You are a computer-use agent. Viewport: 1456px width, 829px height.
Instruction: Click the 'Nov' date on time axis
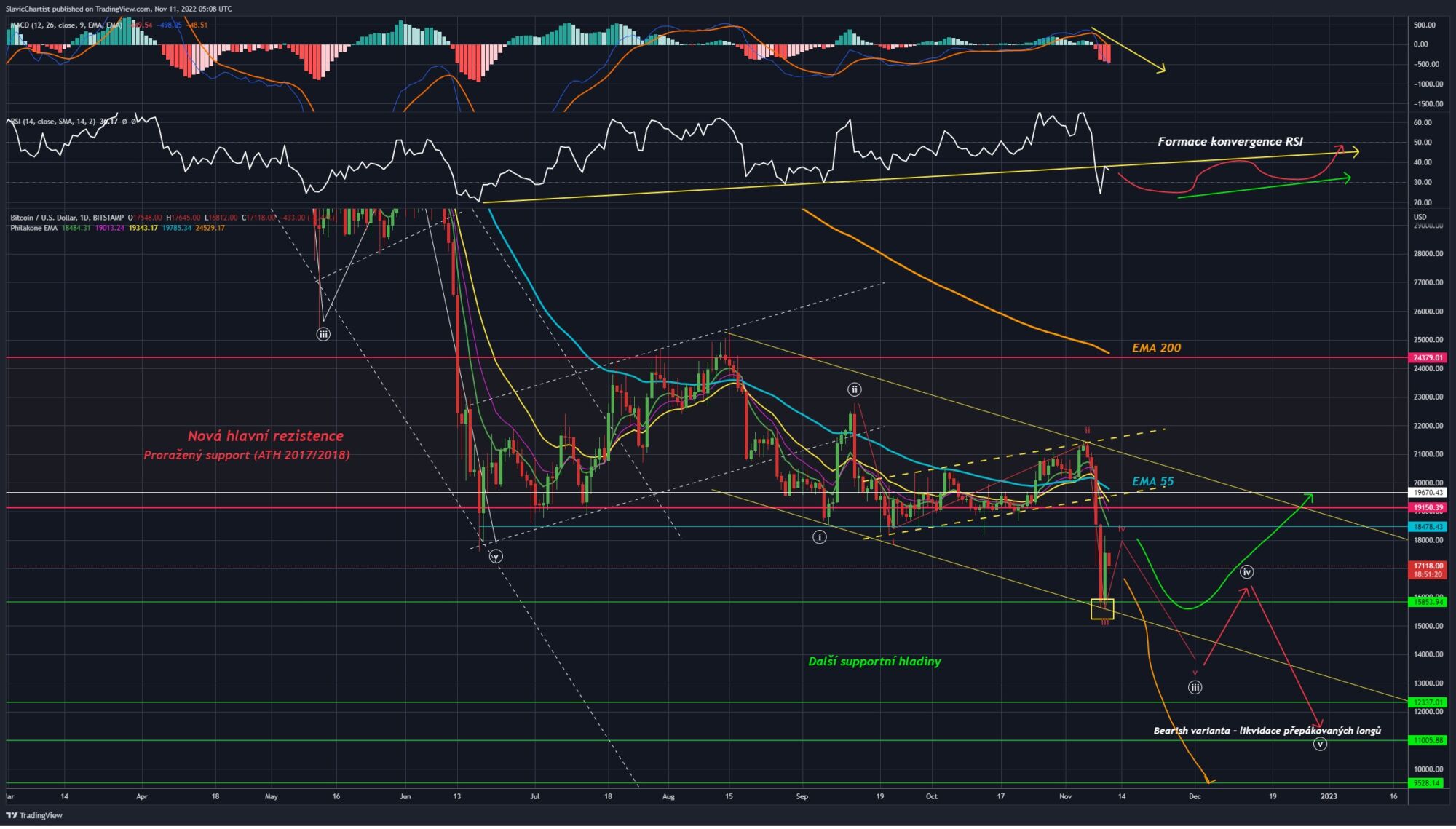(1066, 796)
